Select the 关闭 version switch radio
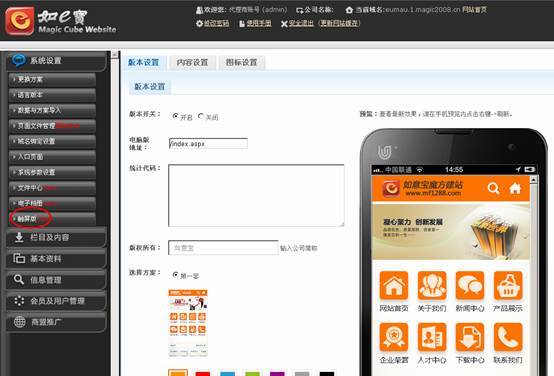Image resolution: width=554 pixels, height=376 pixels. [x=201, y=116]
